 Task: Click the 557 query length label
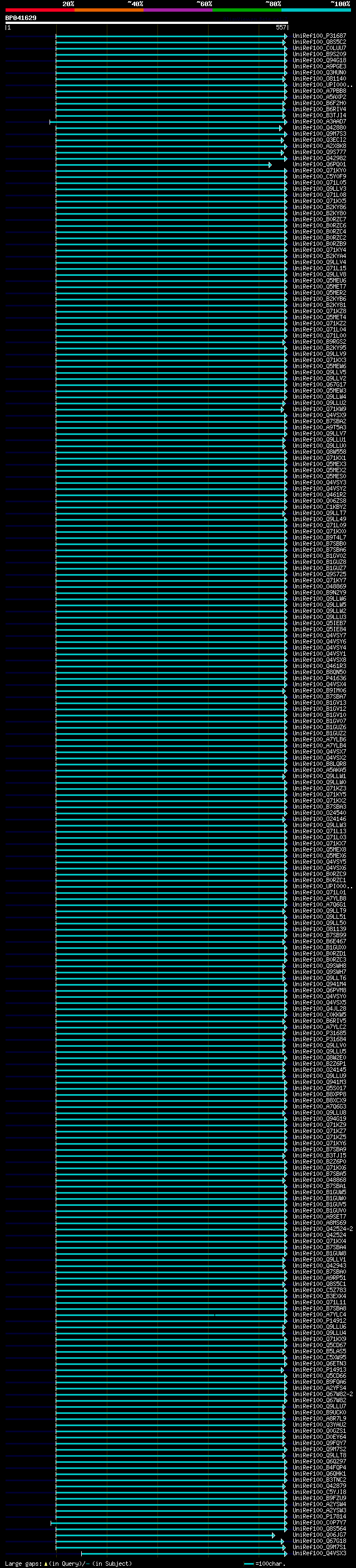[x=280, y=27]
